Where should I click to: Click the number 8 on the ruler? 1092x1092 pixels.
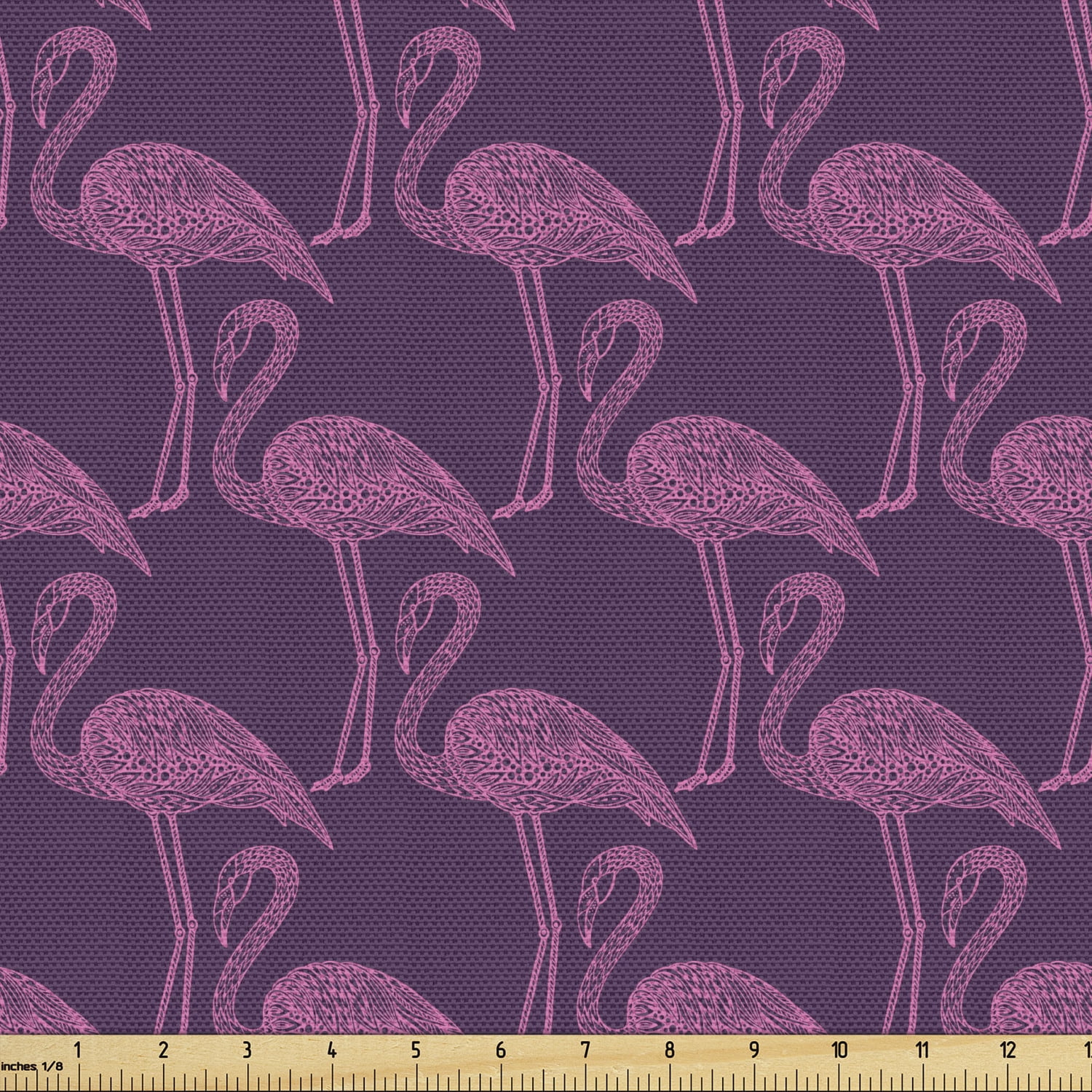(x=670, y=1049)
